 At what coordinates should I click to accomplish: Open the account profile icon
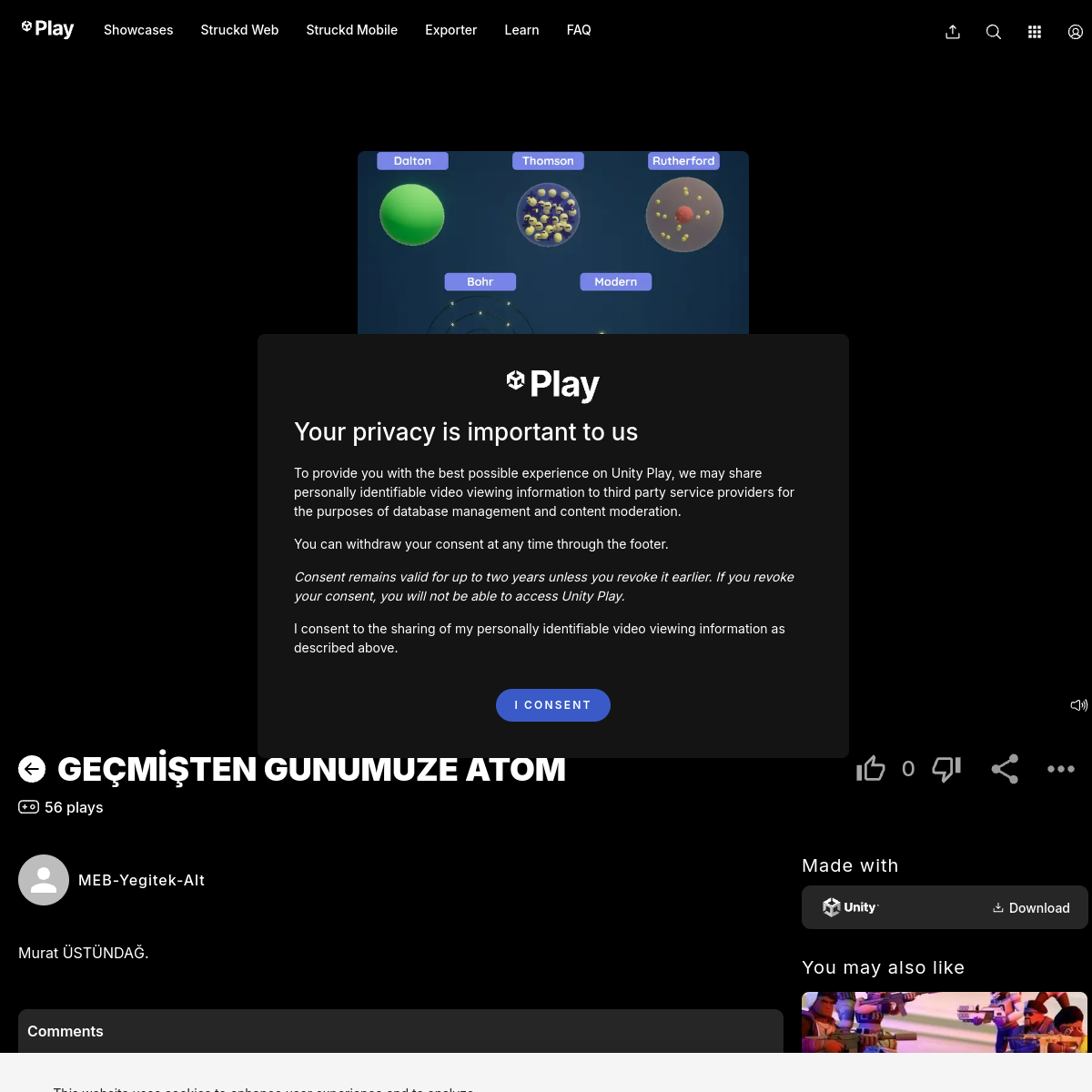[x=1075, y=31]
